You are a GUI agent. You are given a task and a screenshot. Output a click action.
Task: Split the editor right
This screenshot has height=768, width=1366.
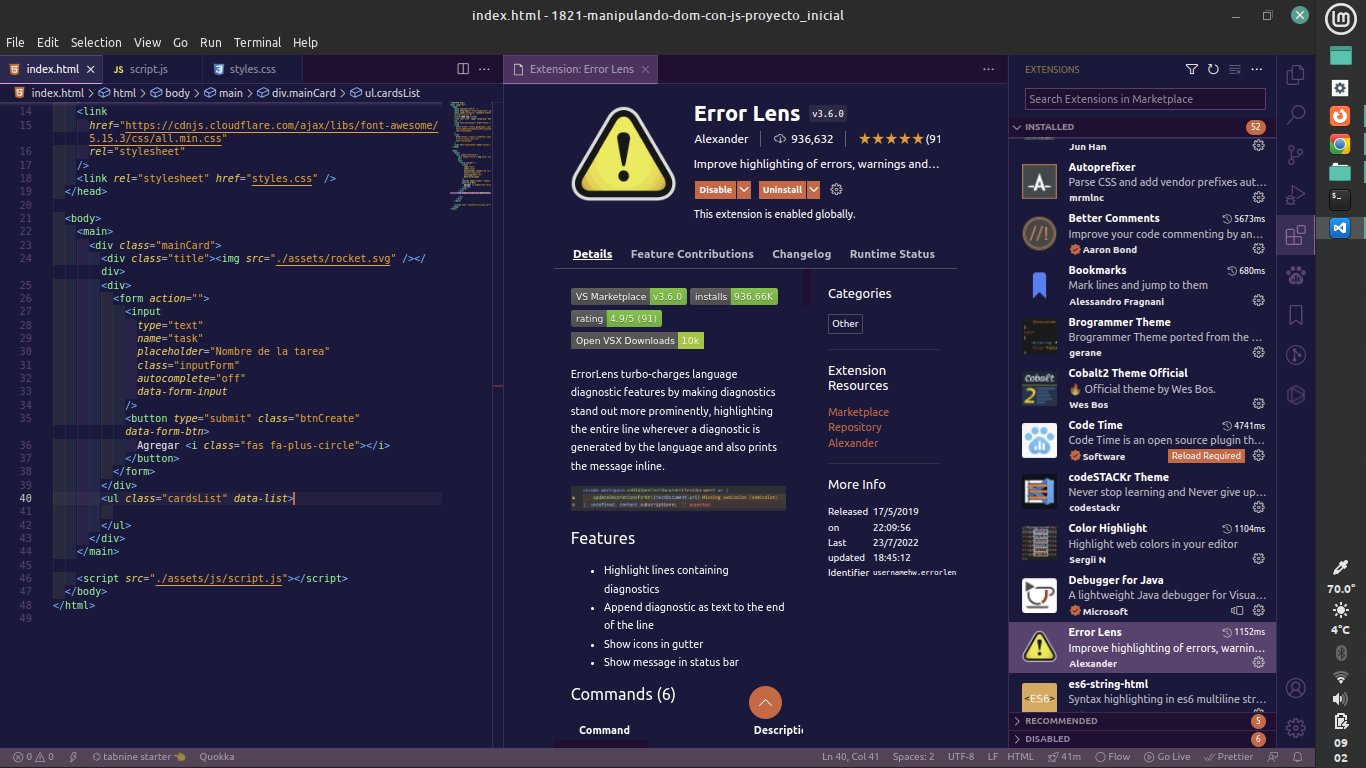coord(463,69)
